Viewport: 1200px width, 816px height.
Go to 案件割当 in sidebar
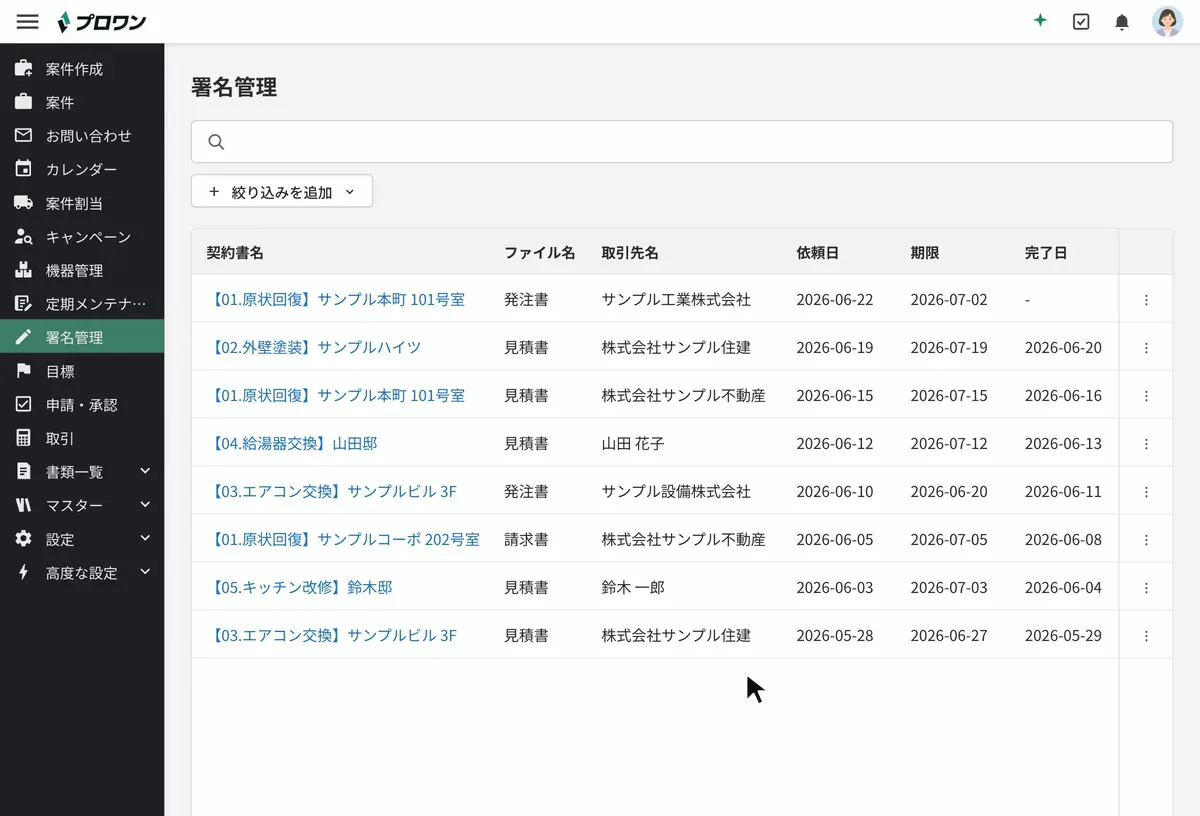(x=82, y=203)
